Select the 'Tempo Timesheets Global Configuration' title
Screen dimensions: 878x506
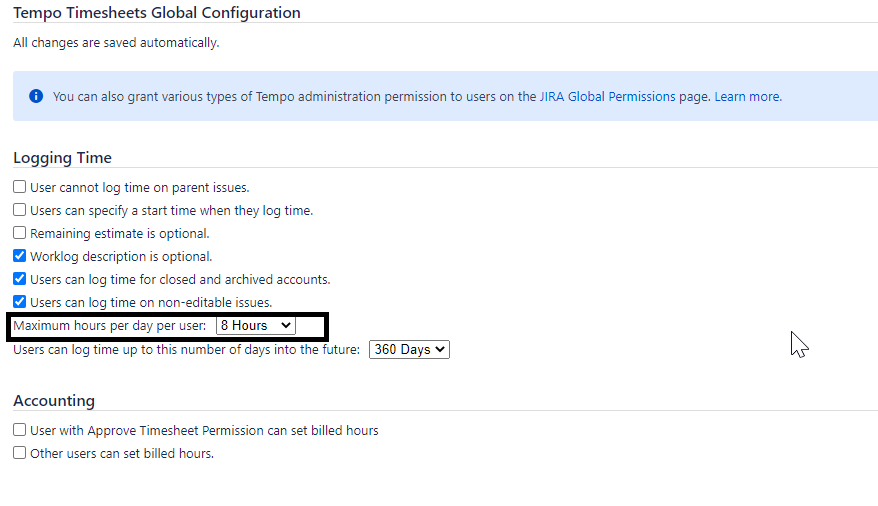coord(156,13)
